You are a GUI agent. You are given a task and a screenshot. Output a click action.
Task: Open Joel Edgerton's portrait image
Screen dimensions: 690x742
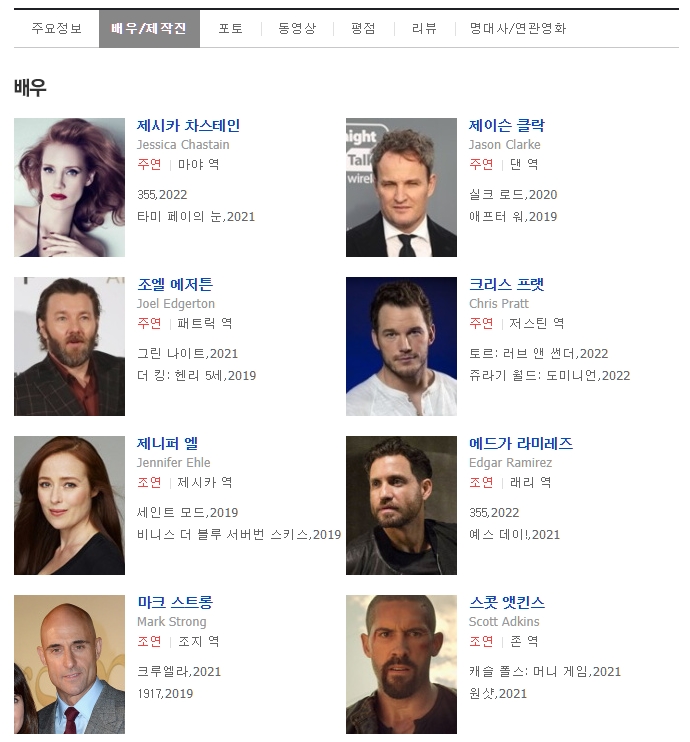click(70, 346)
